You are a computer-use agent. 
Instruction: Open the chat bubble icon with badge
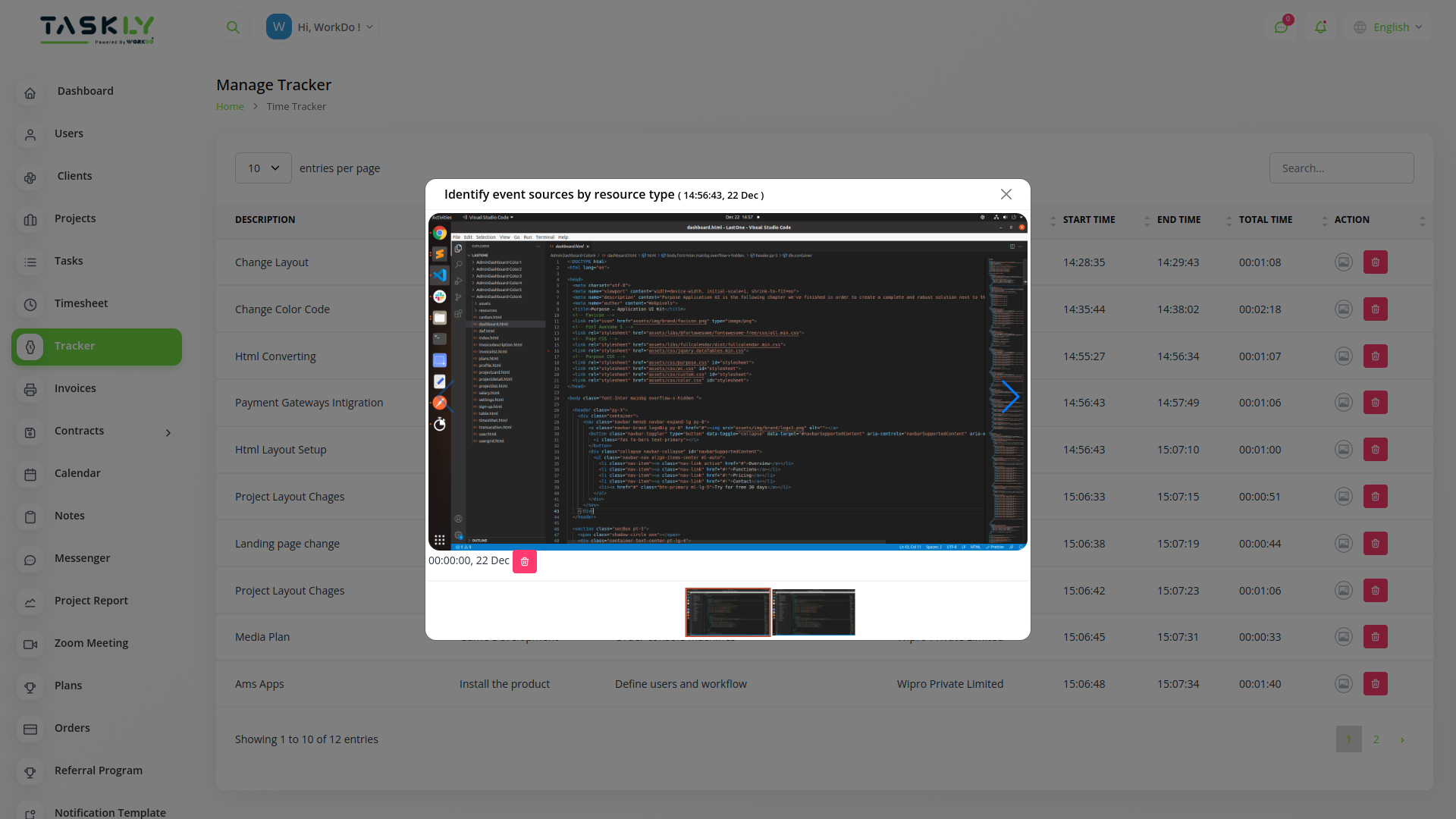(1282, 27)
